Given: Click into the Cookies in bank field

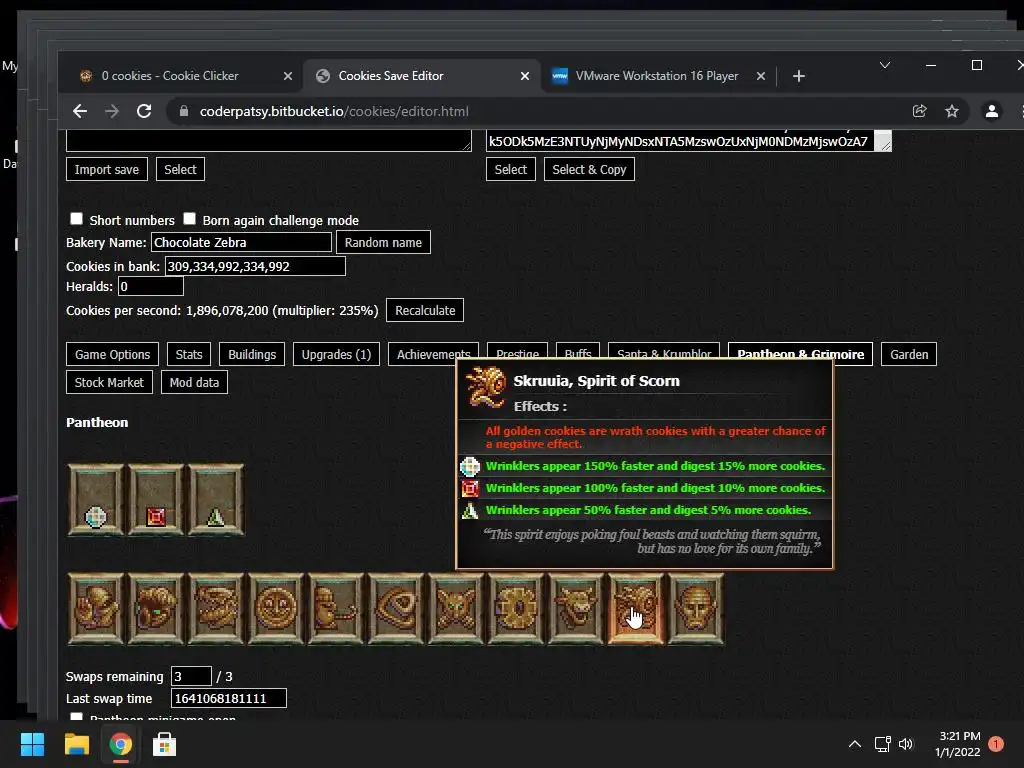Looking at the screenshot, I should 255,266.
